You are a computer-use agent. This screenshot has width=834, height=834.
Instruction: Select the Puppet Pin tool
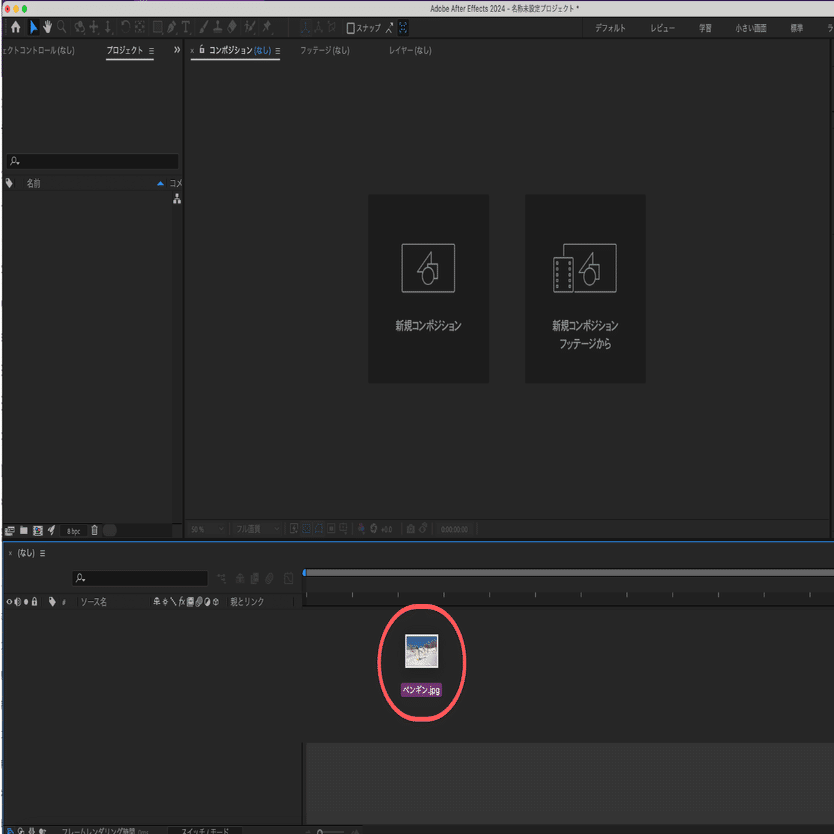(x=267, y=27)
